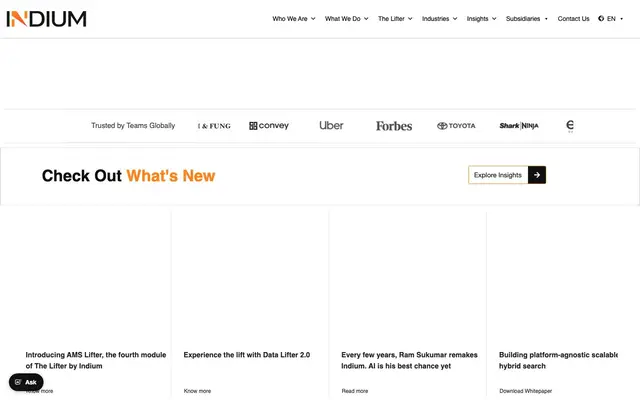The width and height of the screenshot is (640, 400).
Task: Open the What We Do menu
Action: click(342, 19)
